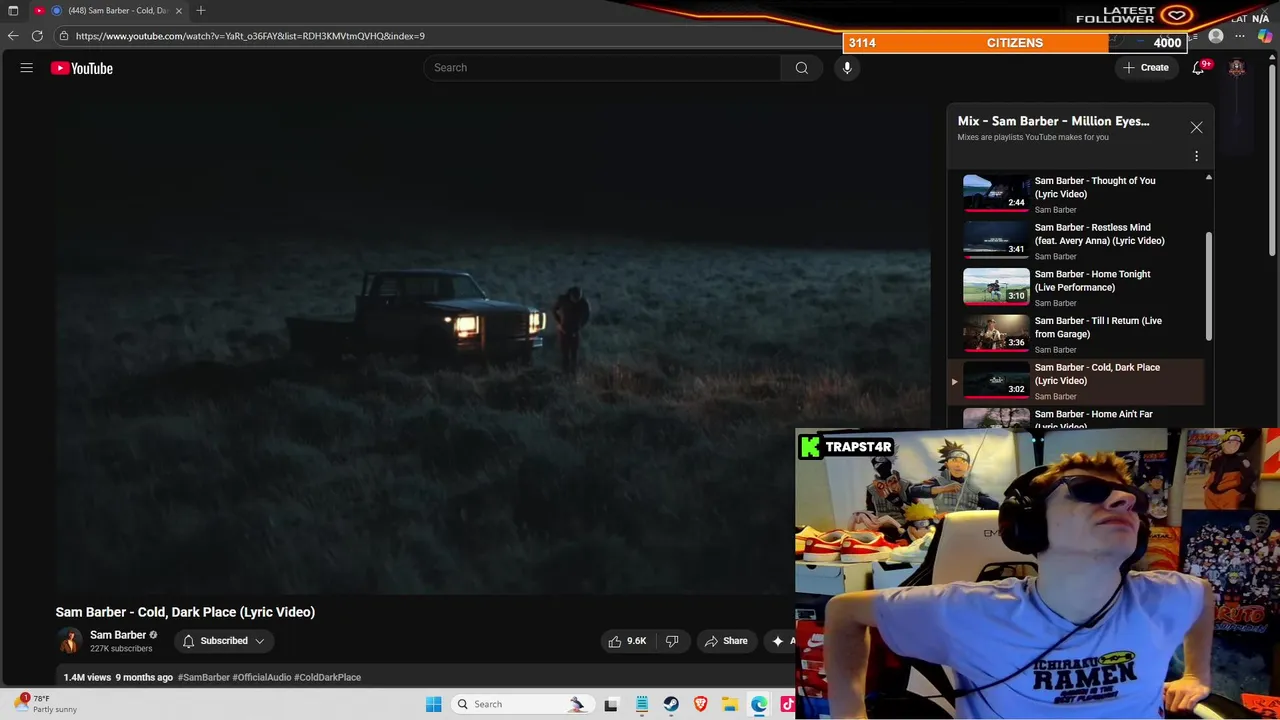Open Task View on the taskbar

click(x=611, y=704)
